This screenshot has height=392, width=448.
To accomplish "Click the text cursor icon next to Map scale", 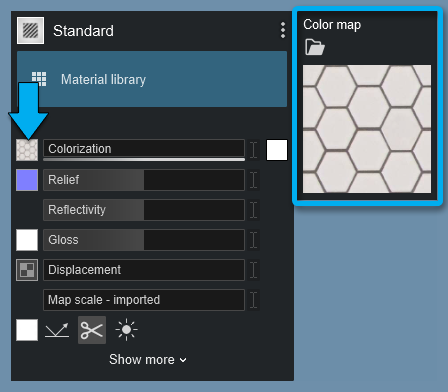I will (x=254, y=300).
